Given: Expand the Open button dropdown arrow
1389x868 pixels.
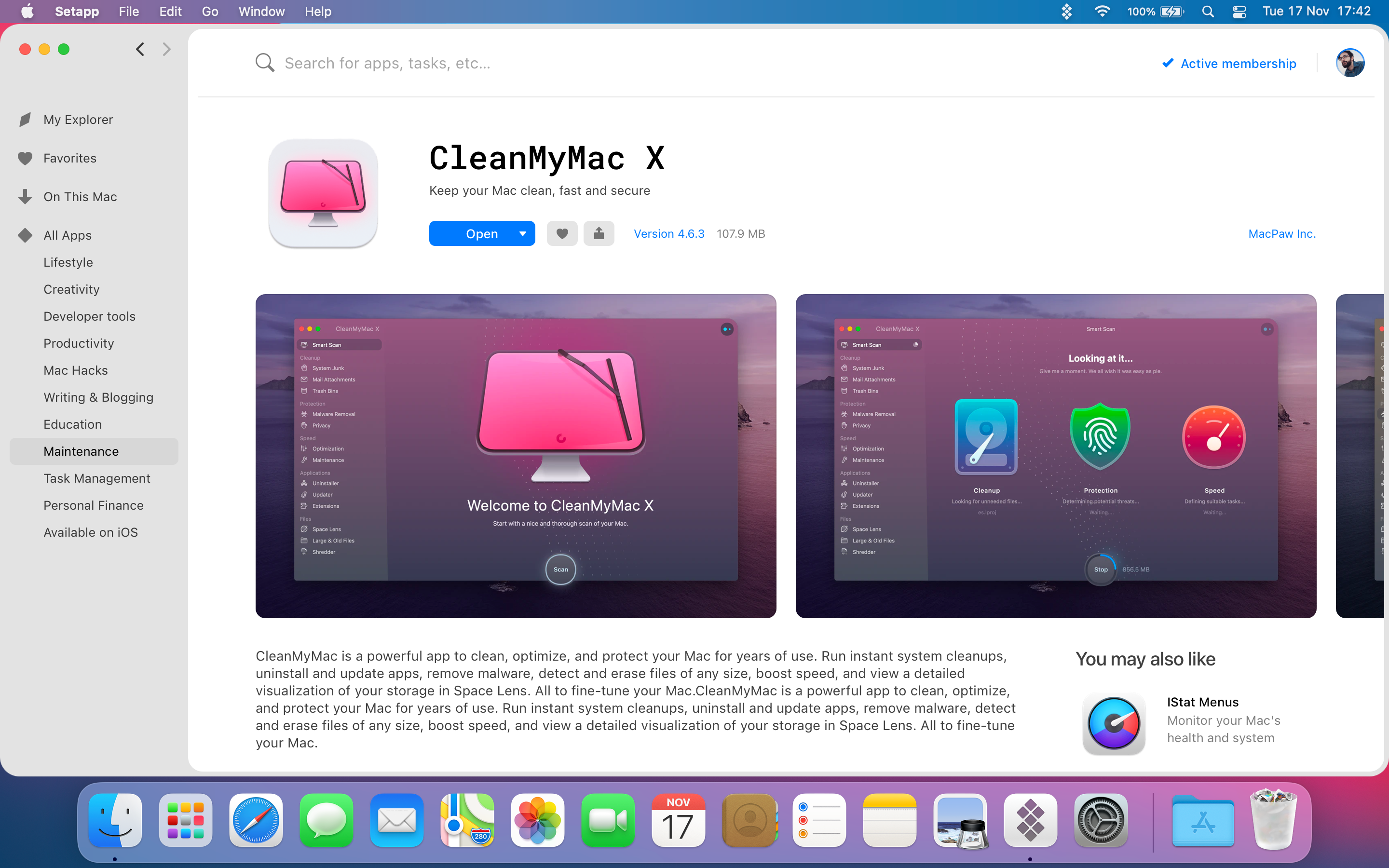Looking at the screenshot, I should (522, 234).
